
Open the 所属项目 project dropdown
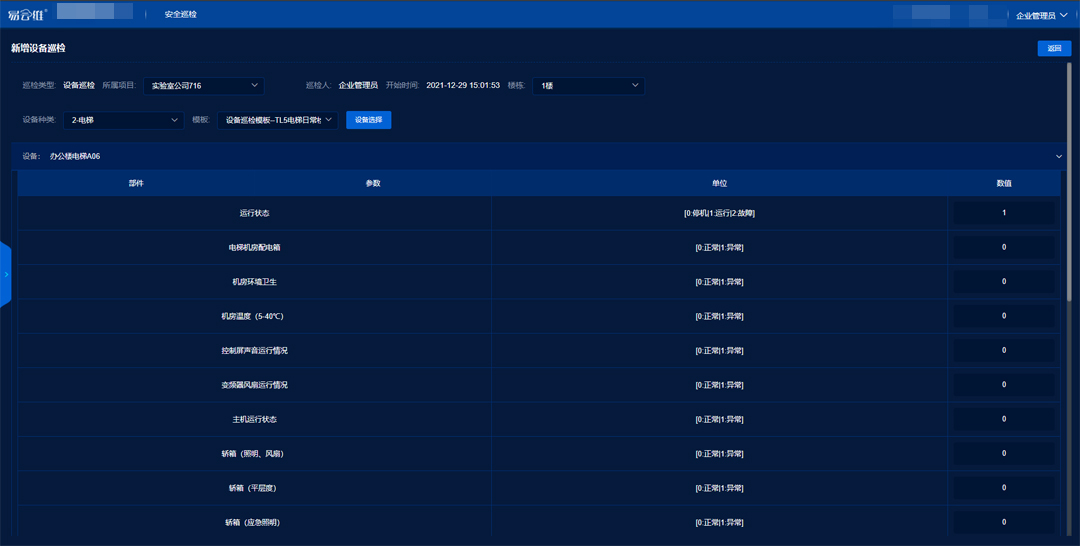tap(204, 86)
